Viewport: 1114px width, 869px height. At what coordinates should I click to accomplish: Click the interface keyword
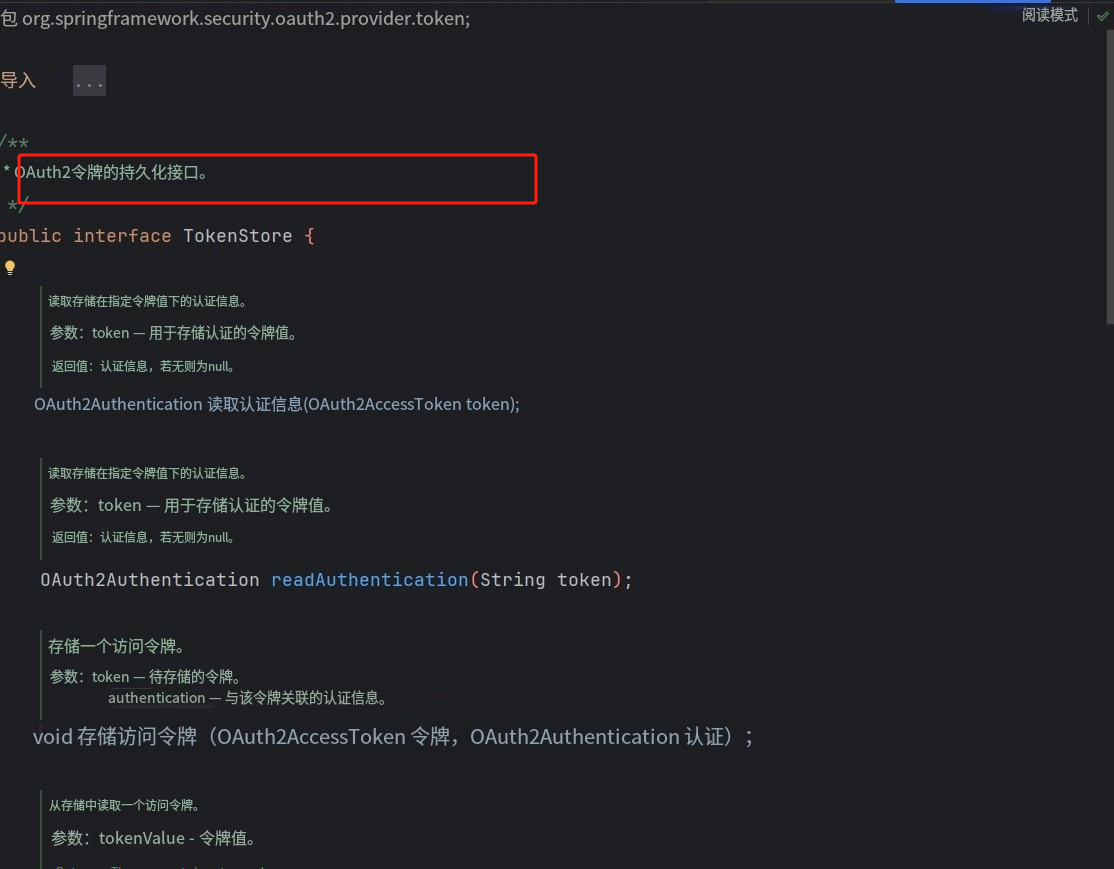pos(122,236)
